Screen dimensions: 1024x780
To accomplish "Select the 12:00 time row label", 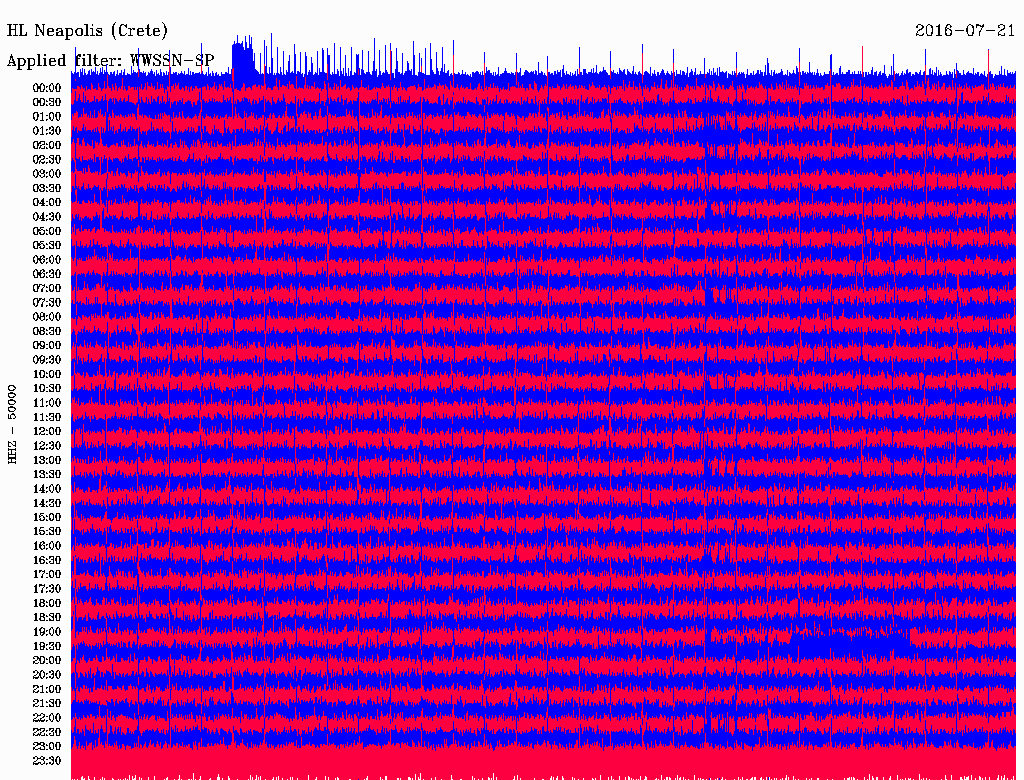I will pos(47,432).
